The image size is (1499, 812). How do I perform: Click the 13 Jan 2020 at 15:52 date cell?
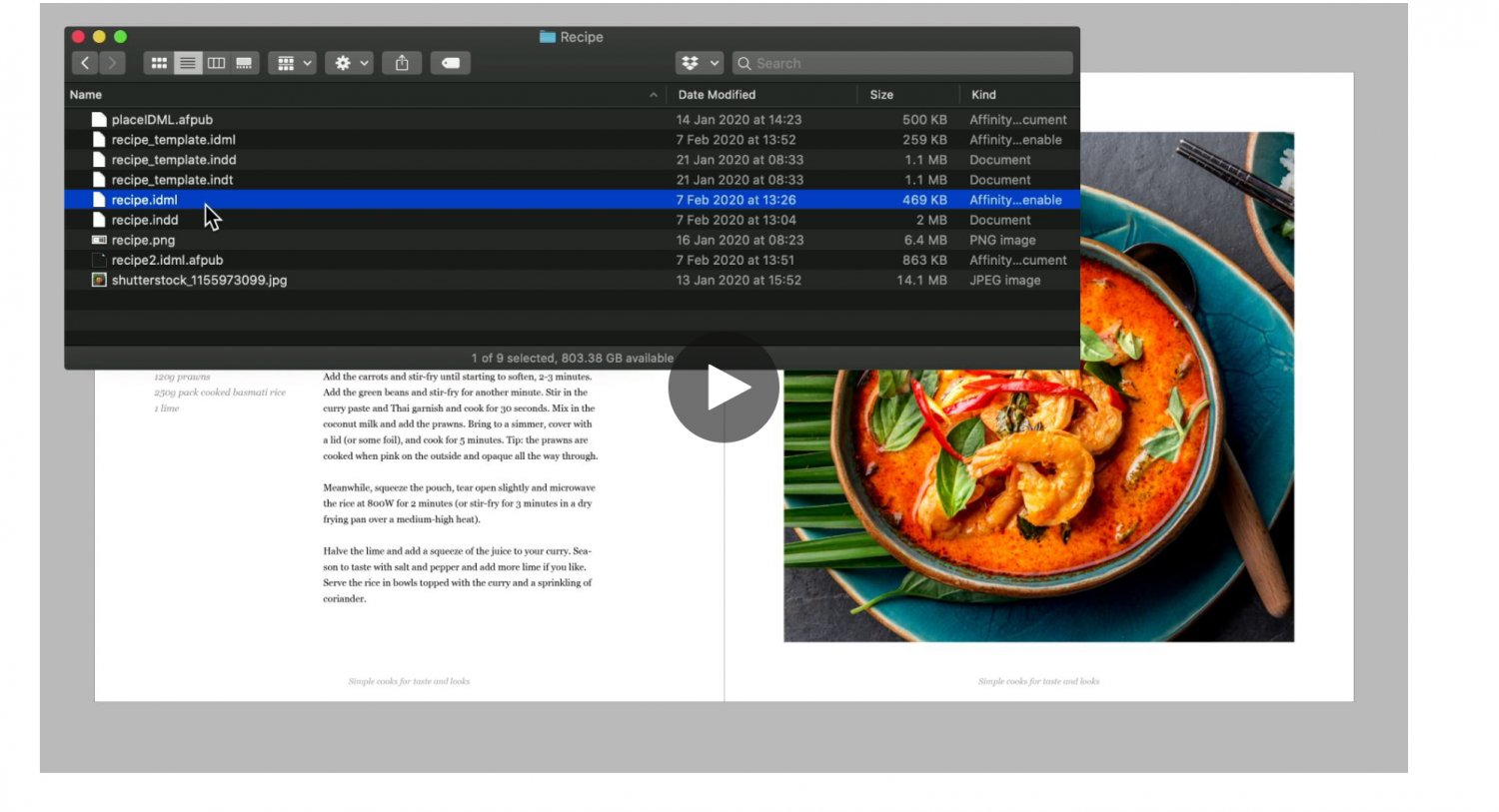pos(739,280)
